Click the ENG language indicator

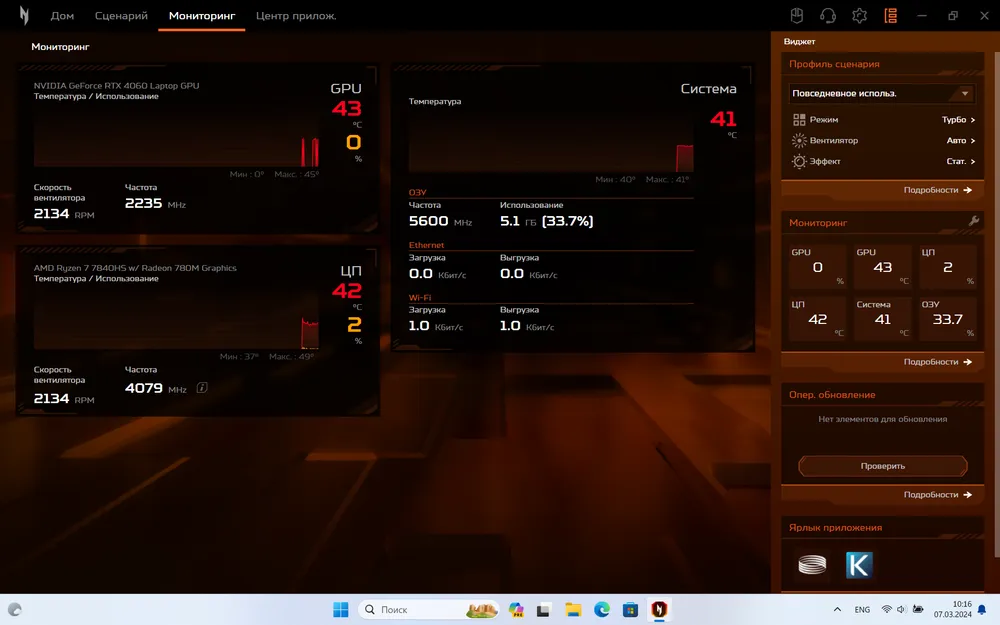point(862,610)
